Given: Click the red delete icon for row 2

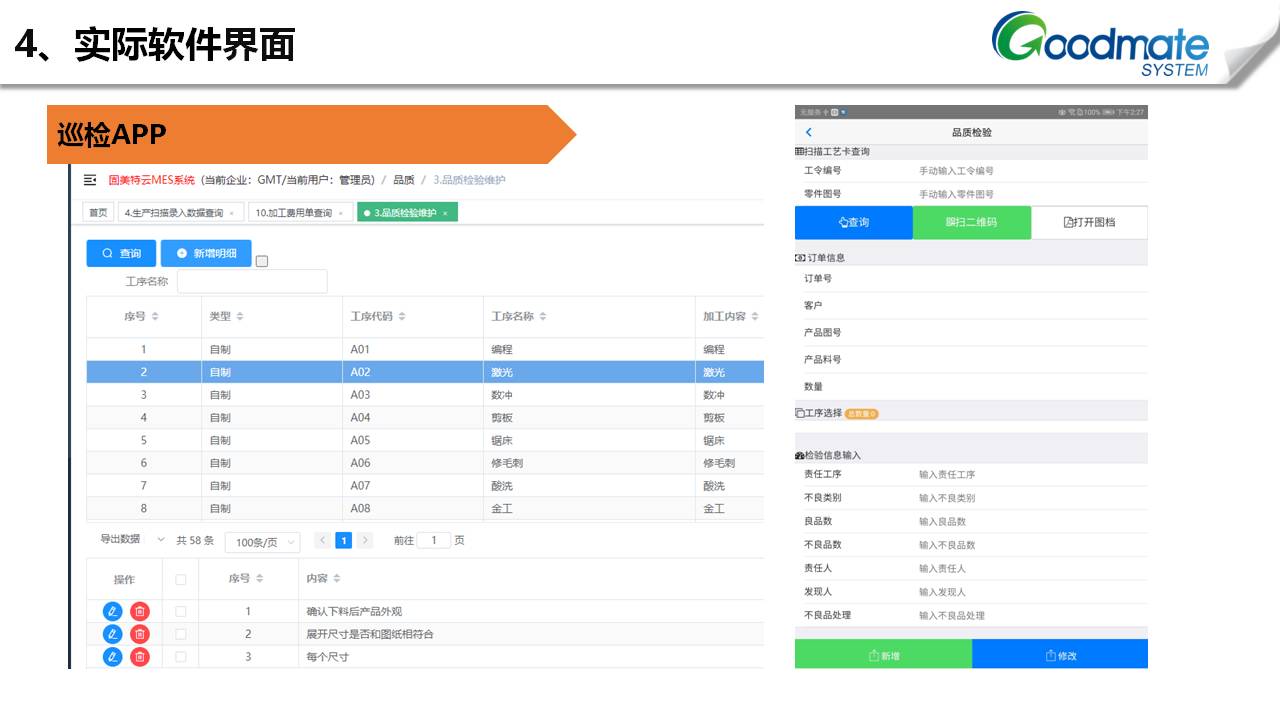Looking at the screenshot, I should (x=140, y=634).
